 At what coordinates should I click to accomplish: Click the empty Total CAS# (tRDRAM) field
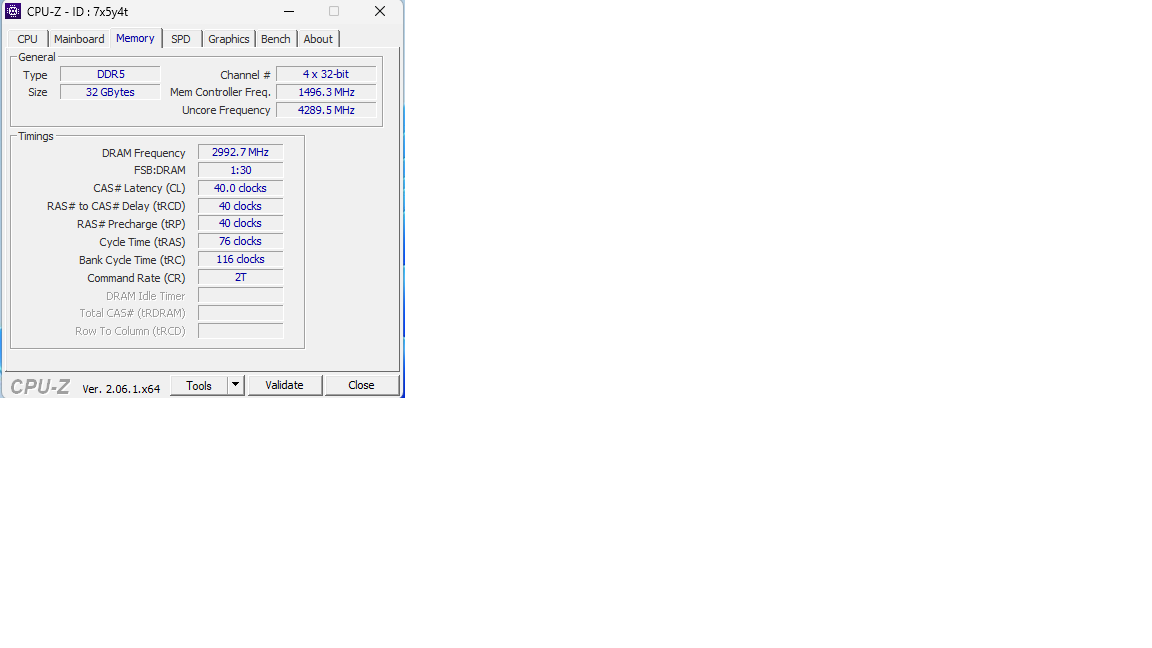(x=240, y=313)
